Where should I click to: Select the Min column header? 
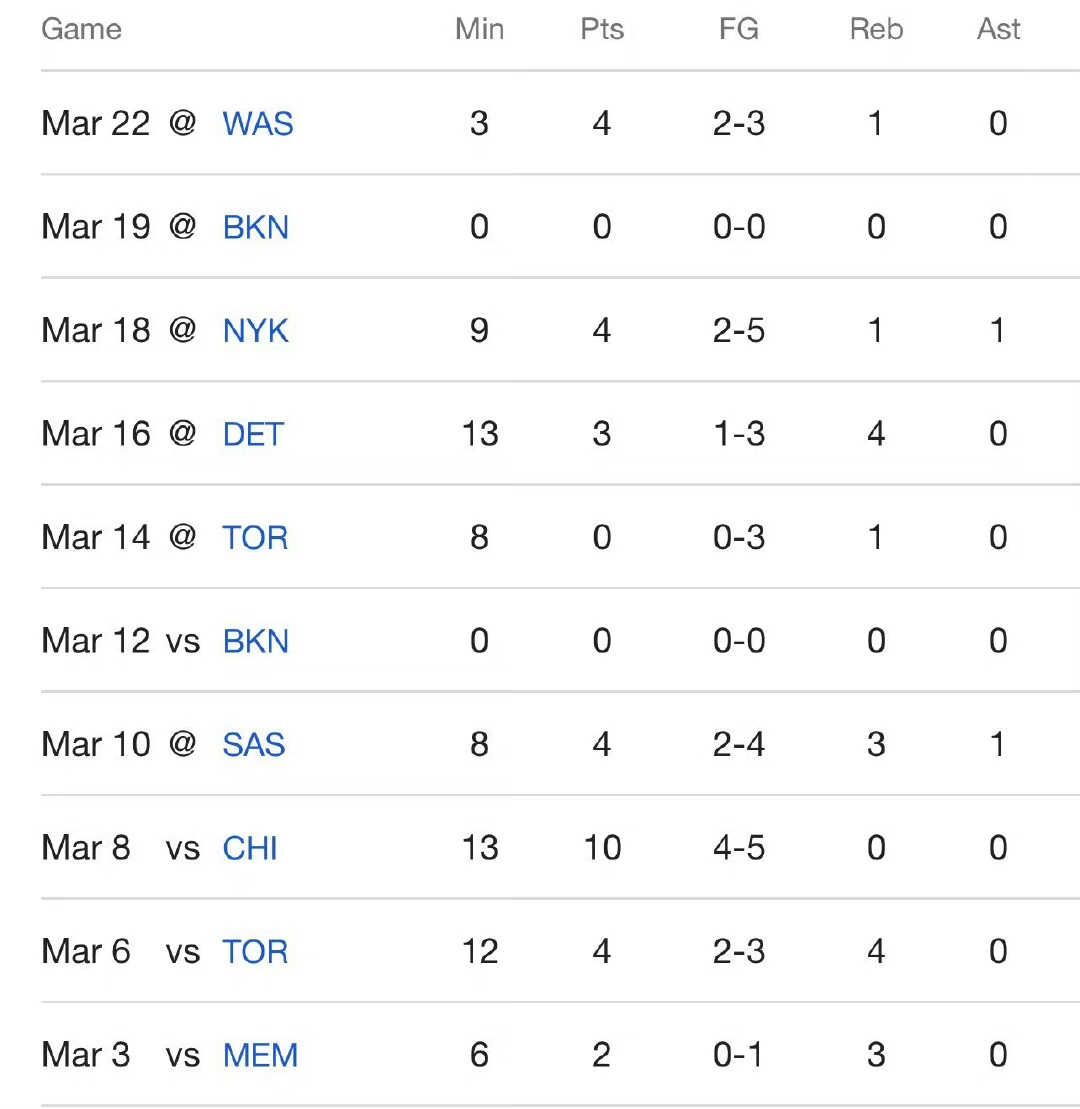[480, 30]
